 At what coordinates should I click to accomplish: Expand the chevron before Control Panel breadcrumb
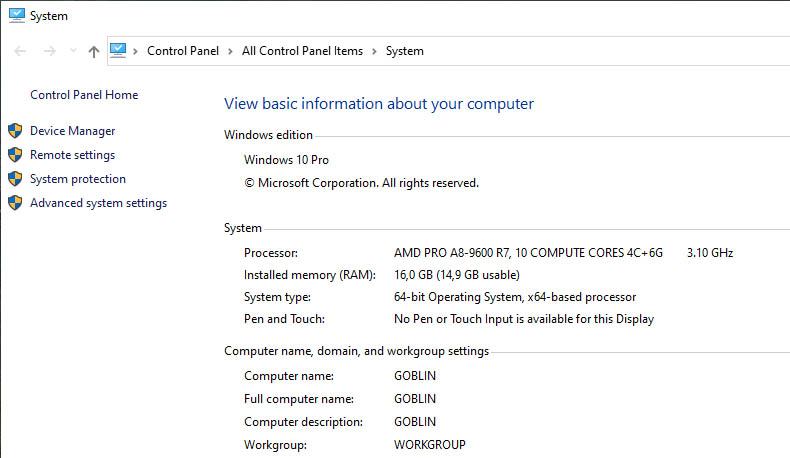(x=136, y=51)
